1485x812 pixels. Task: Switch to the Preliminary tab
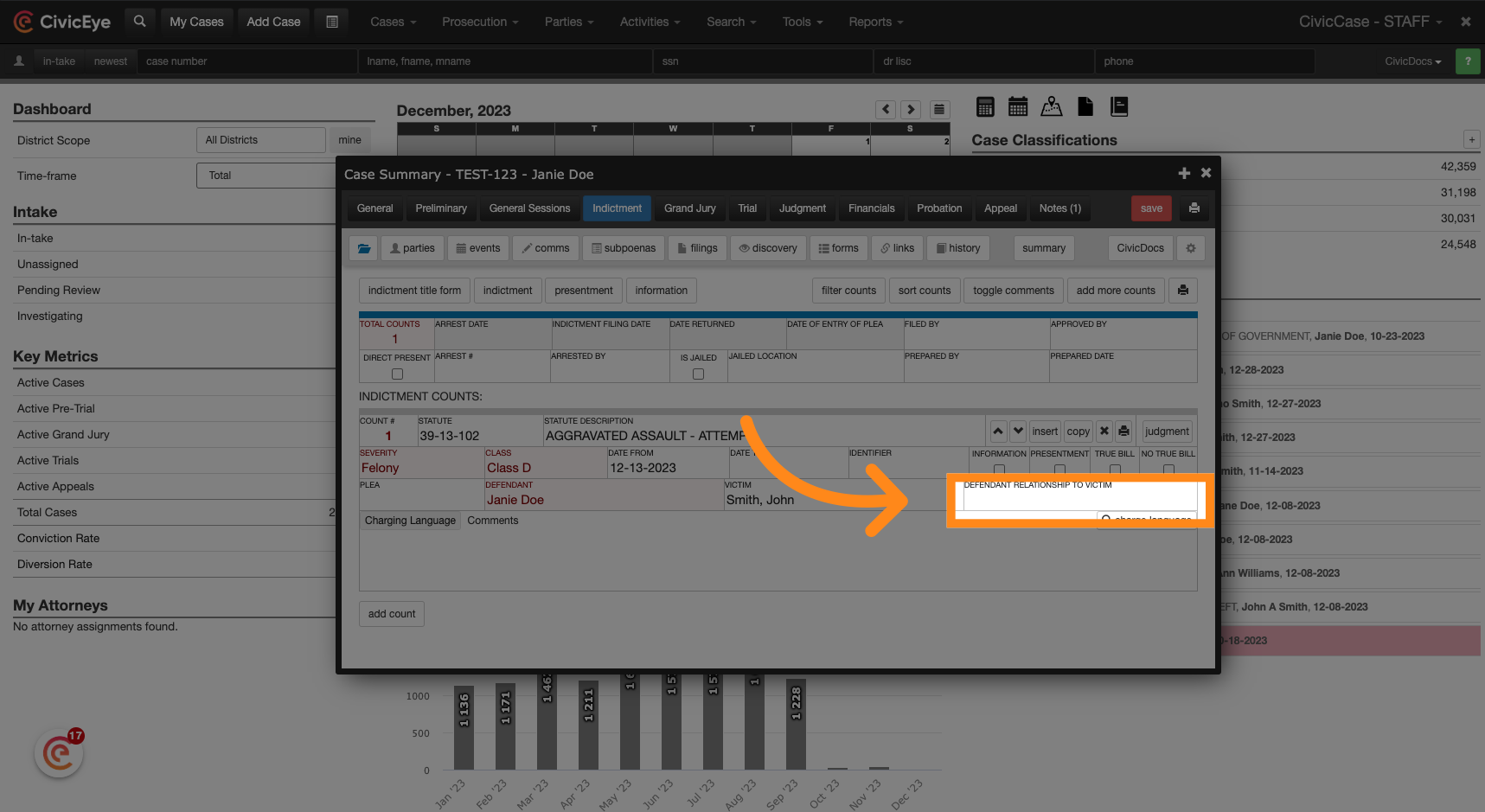[x=441, y=208]
